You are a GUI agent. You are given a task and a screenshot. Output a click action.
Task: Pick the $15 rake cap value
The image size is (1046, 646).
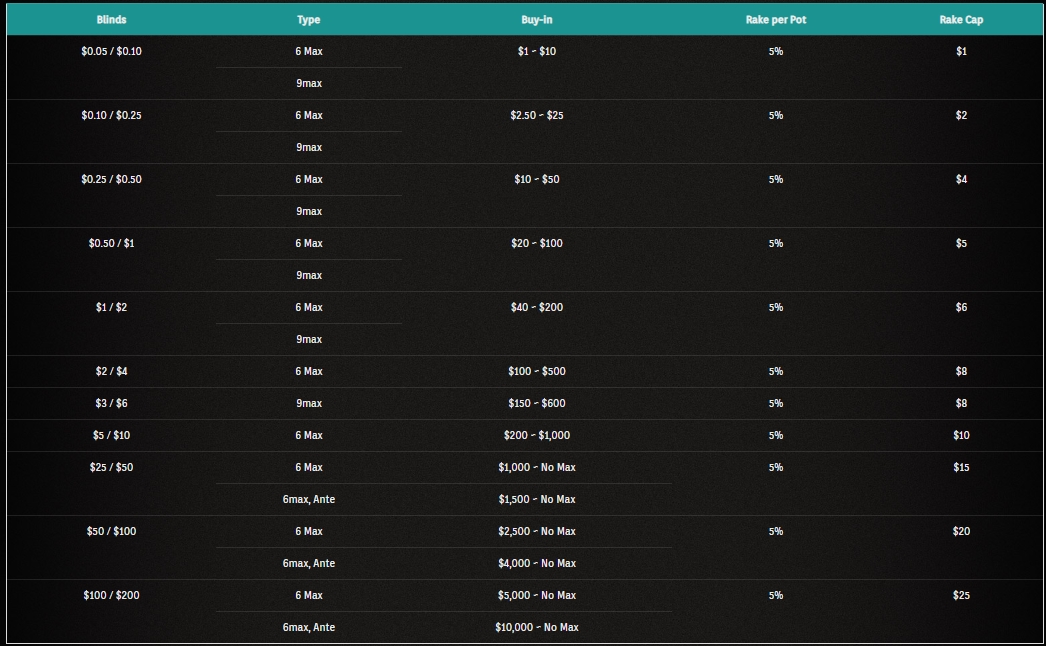961,468
